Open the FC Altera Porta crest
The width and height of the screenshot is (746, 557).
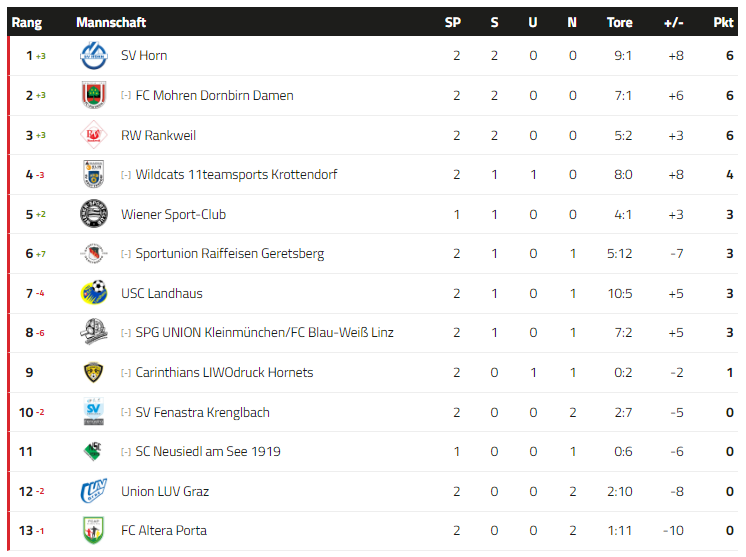tap(93, 530)
